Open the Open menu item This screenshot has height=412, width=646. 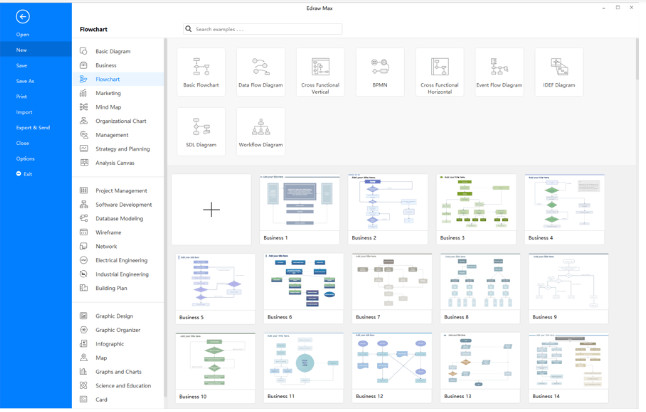[x=22, y=35]
